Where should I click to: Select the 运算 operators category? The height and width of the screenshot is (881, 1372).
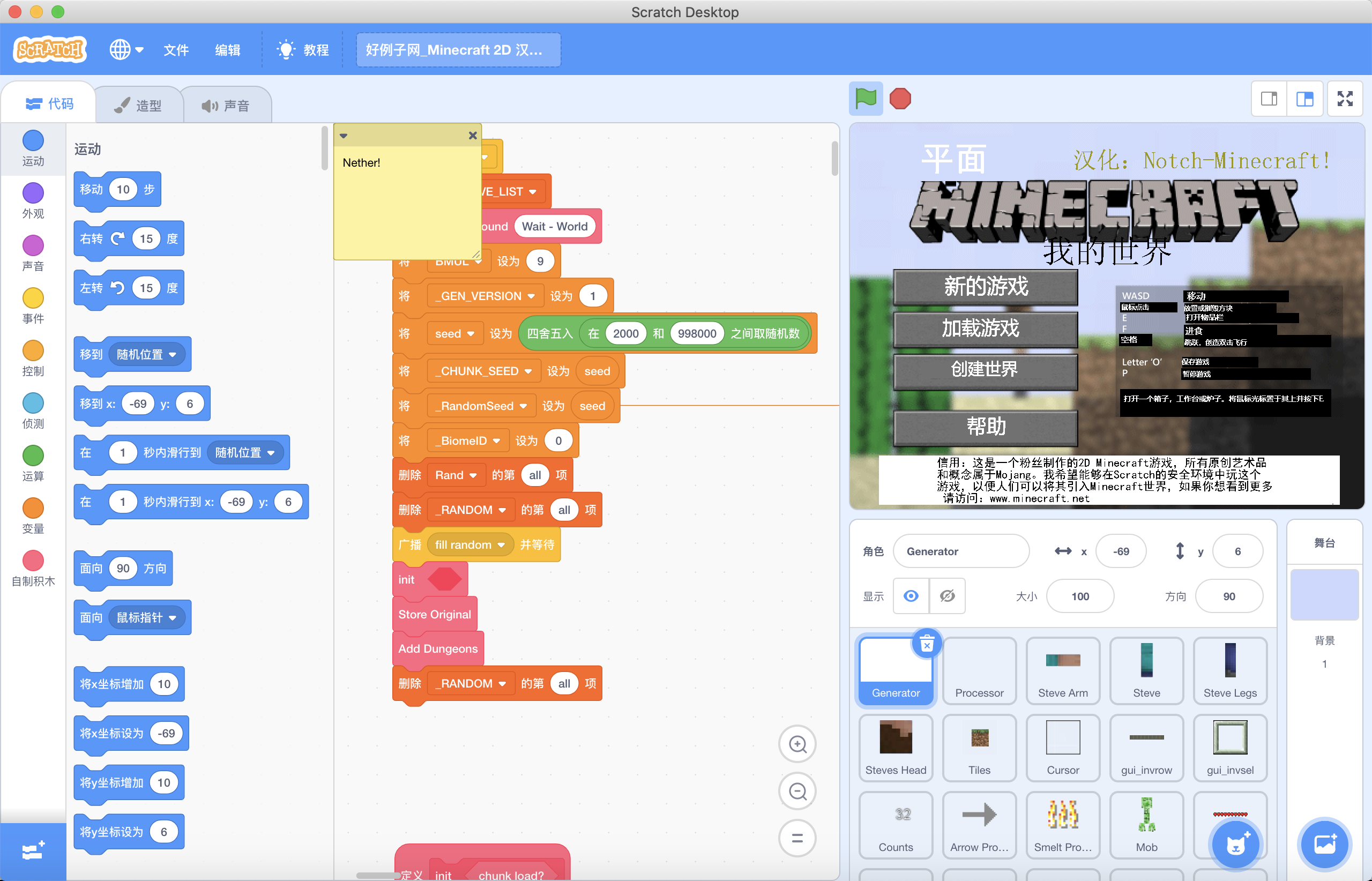coord(33,465)
